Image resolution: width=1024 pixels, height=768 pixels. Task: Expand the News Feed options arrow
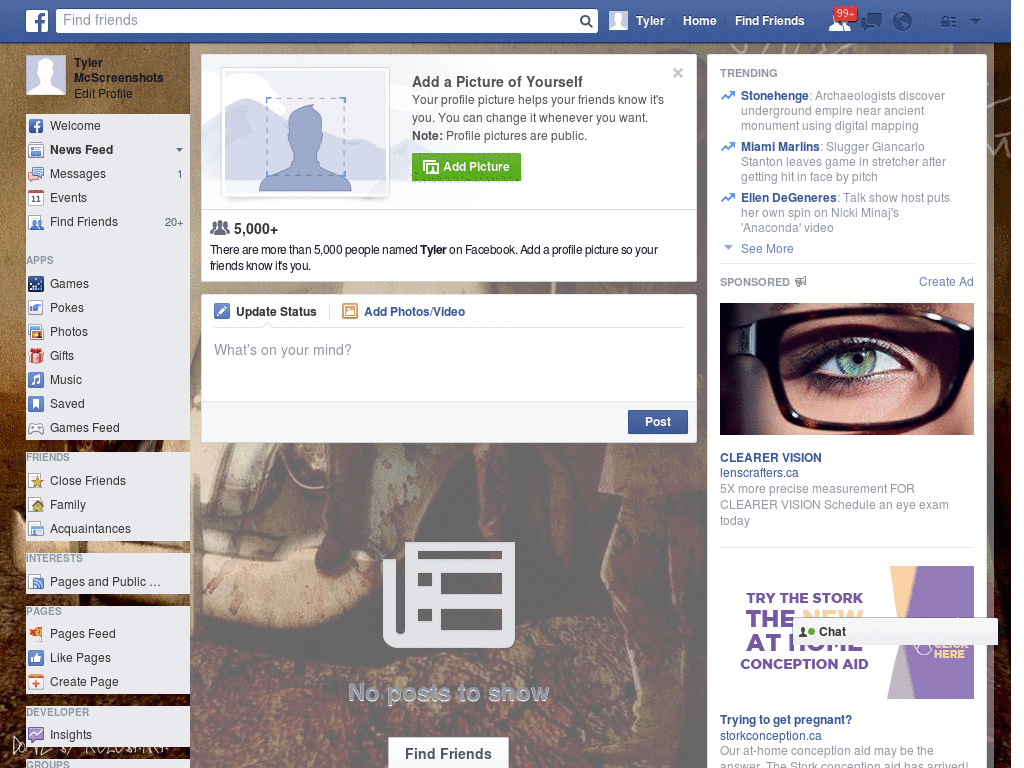point(179,150)
